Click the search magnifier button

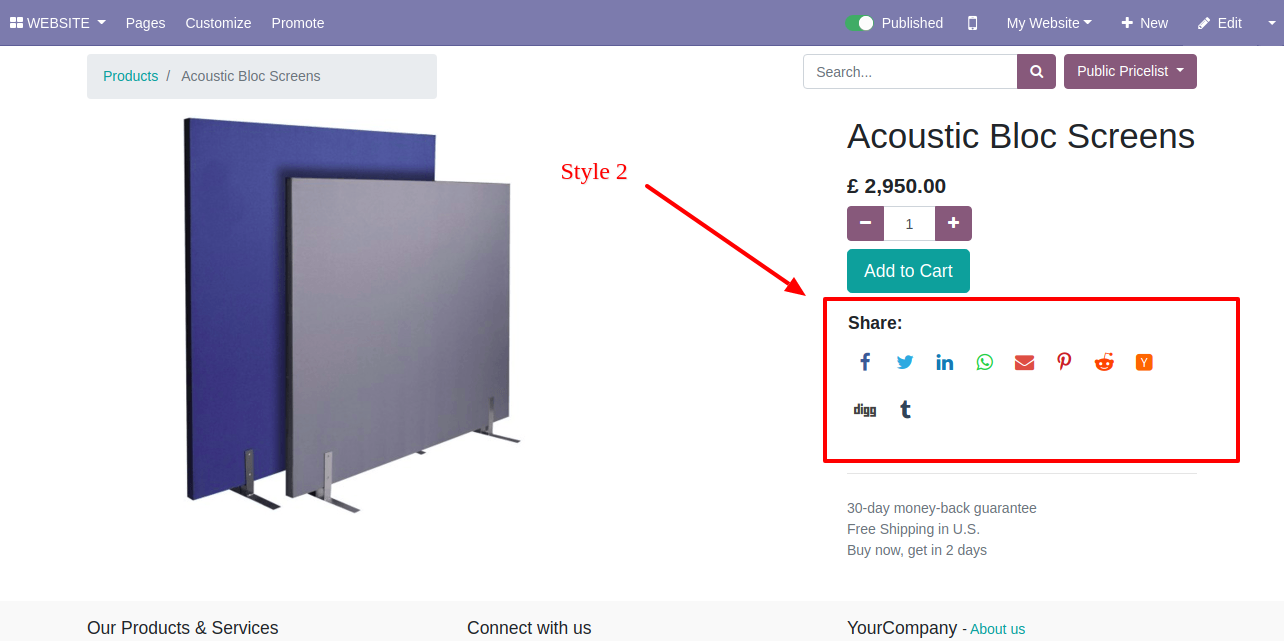[1037, 72]
